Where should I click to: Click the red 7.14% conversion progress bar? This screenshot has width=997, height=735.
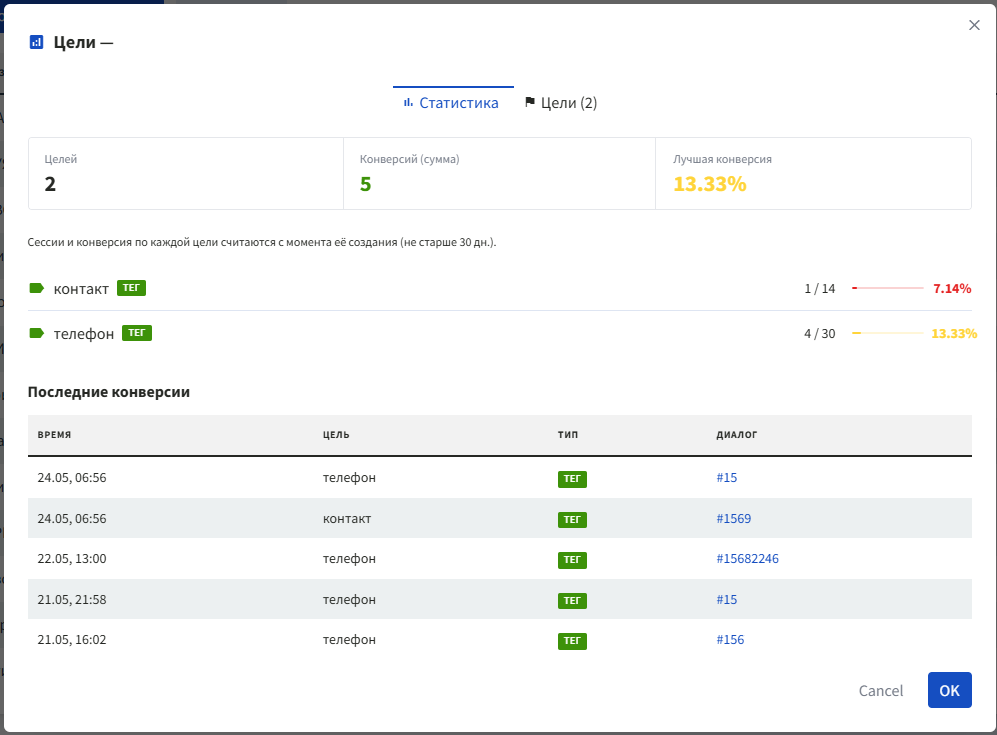[x=888, y=288]
